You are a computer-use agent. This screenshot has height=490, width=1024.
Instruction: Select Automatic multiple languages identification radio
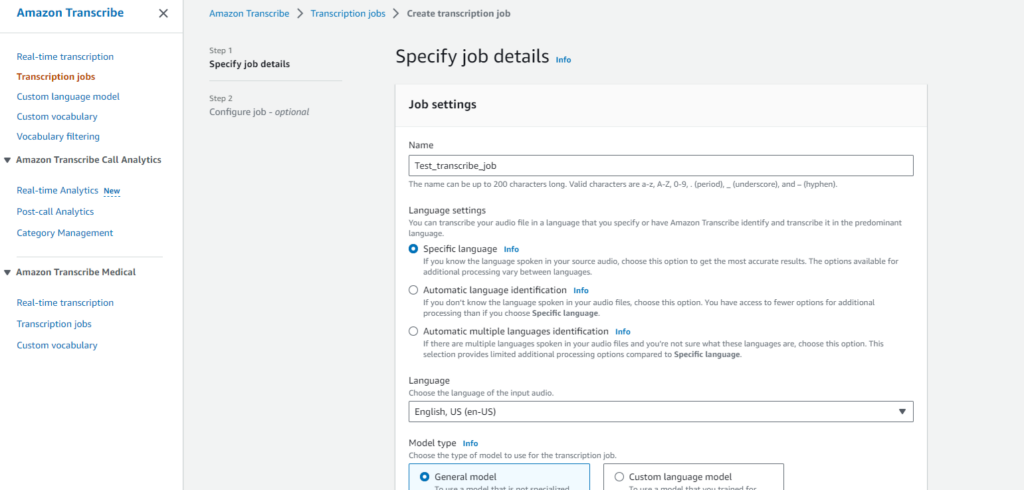(x=413, y=331)
